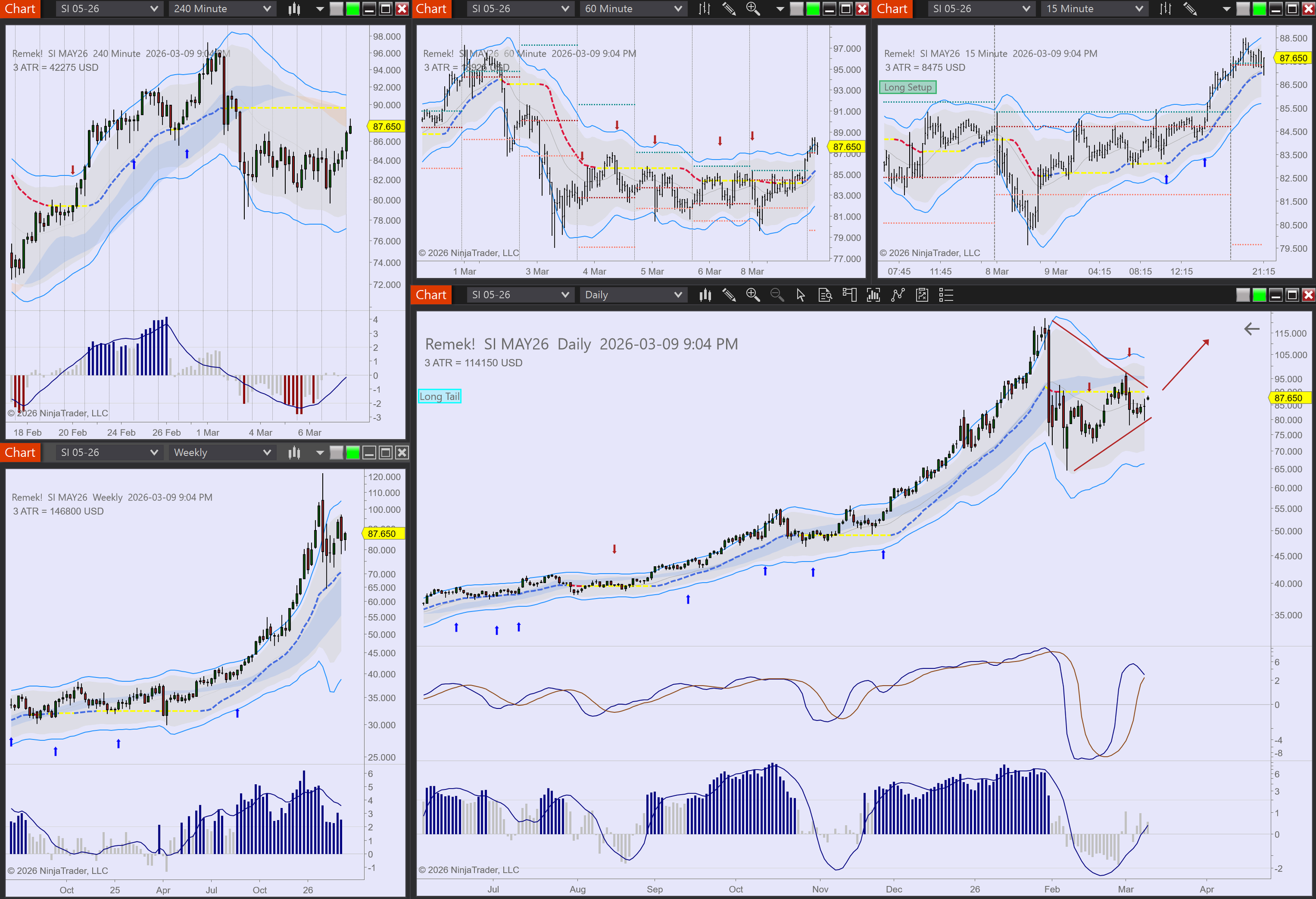1316x899 pixels.
Task: Open SI 05-26 instrument dropdown in Weekly chart
Action: (109, 452)
